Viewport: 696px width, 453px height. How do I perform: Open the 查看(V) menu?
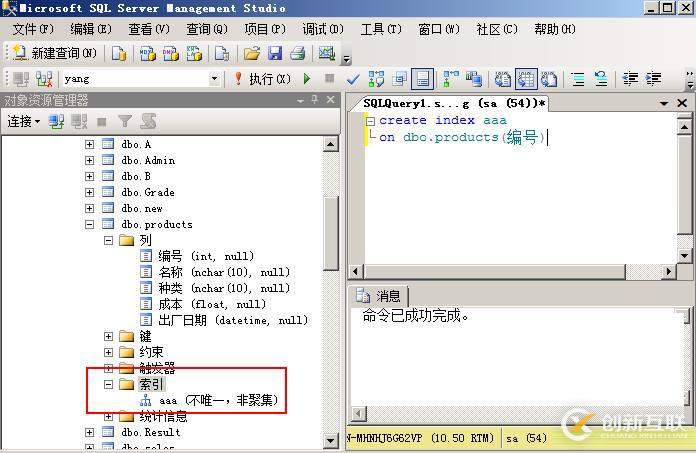point(149,29)
